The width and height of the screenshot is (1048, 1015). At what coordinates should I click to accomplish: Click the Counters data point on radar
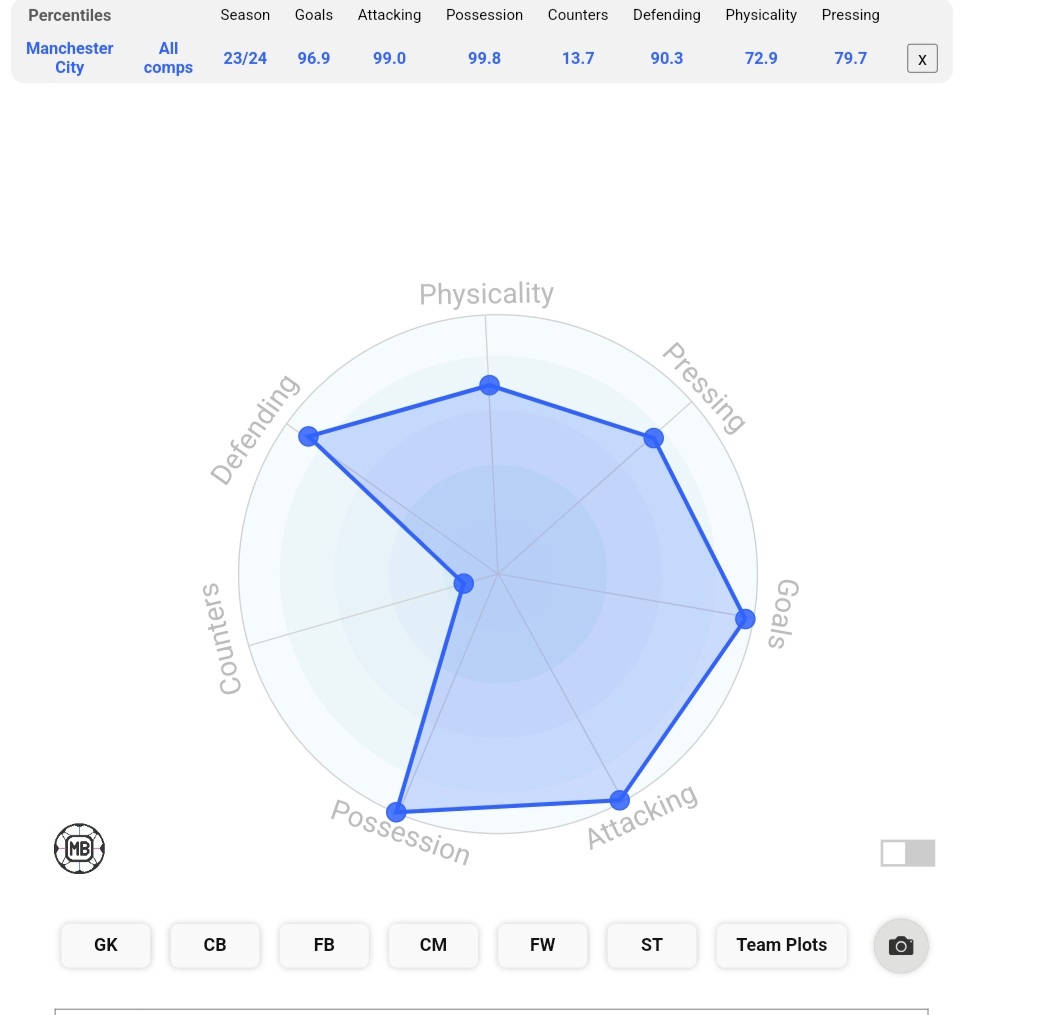tap(462, 583)
